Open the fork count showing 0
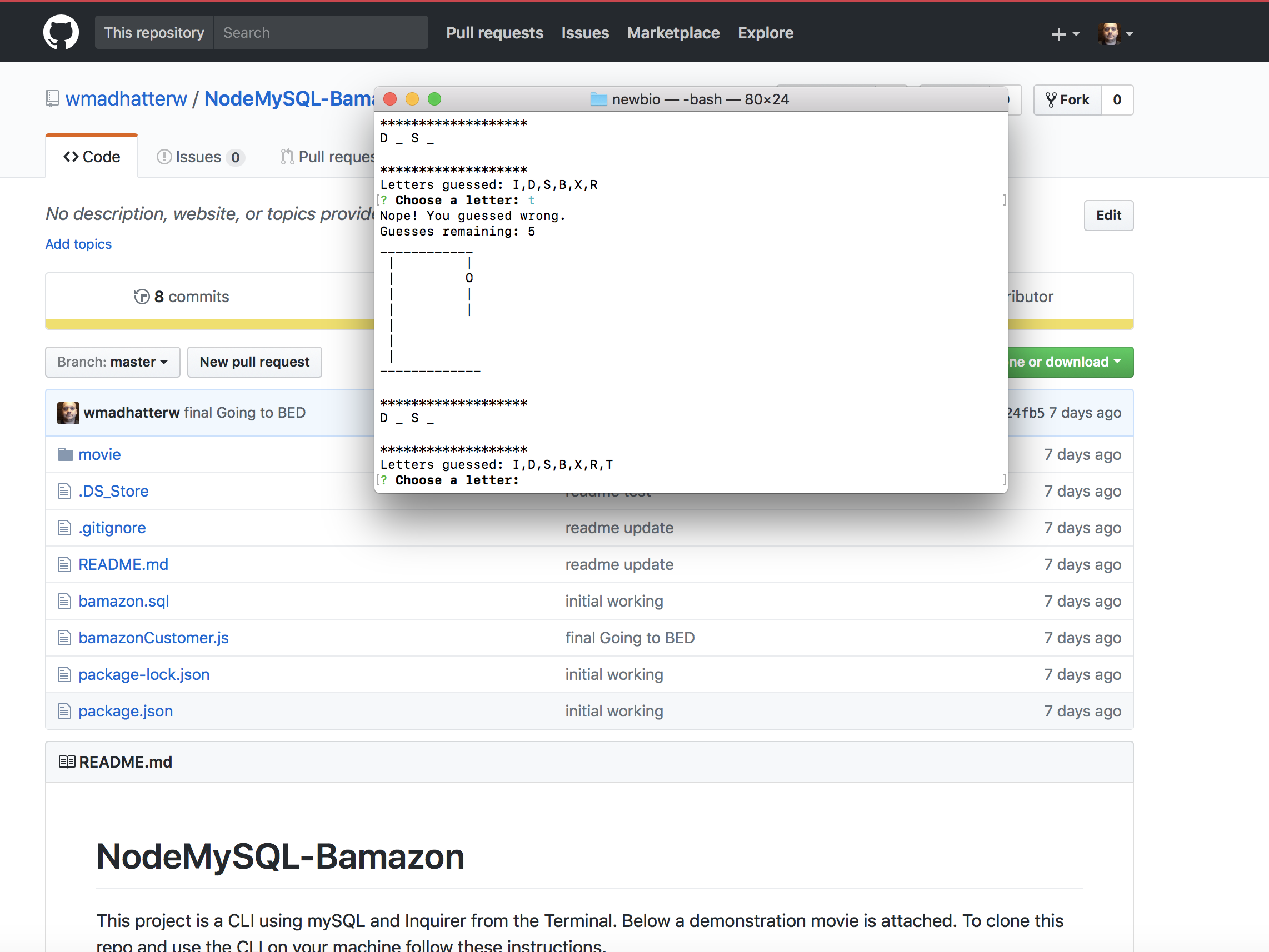The width and height of the screenshot is (1269, 952). click(x=1117, y=100)
